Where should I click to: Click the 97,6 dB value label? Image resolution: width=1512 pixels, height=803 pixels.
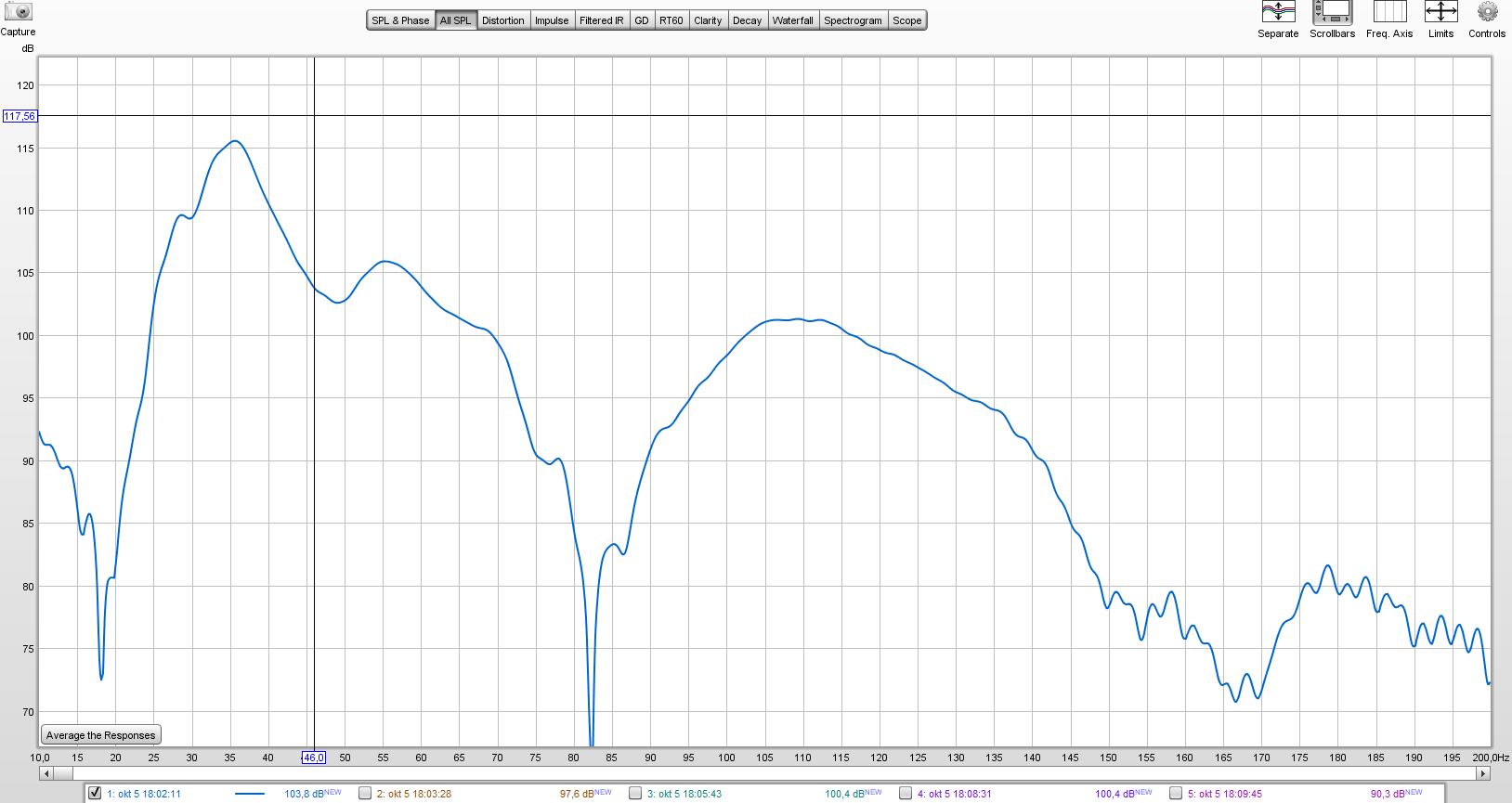(577, 794)
